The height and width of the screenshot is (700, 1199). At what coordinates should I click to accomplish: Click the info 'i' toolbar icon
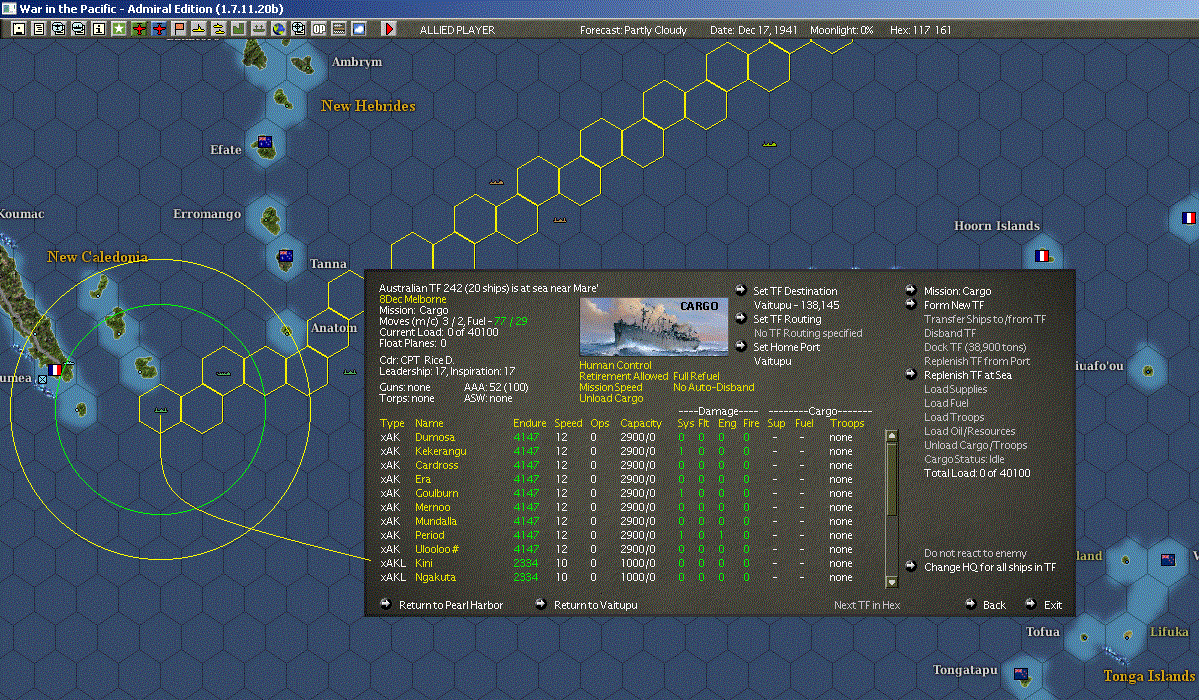pos(99,29)
